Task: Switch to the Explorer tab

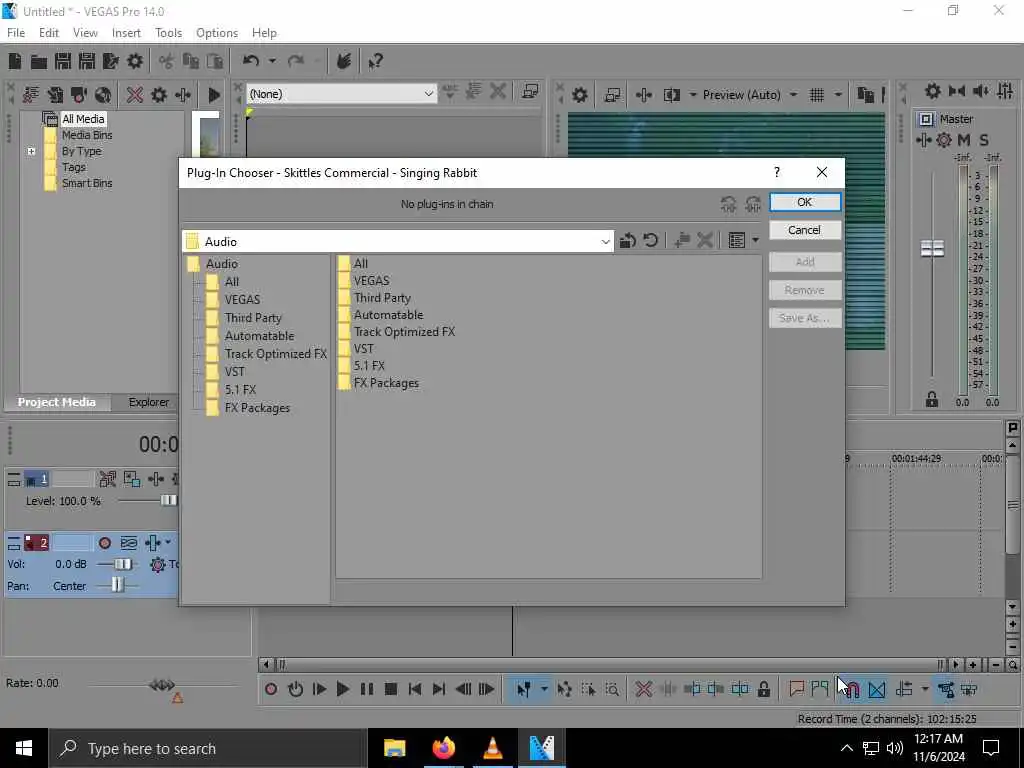Action: pos(148,402)
